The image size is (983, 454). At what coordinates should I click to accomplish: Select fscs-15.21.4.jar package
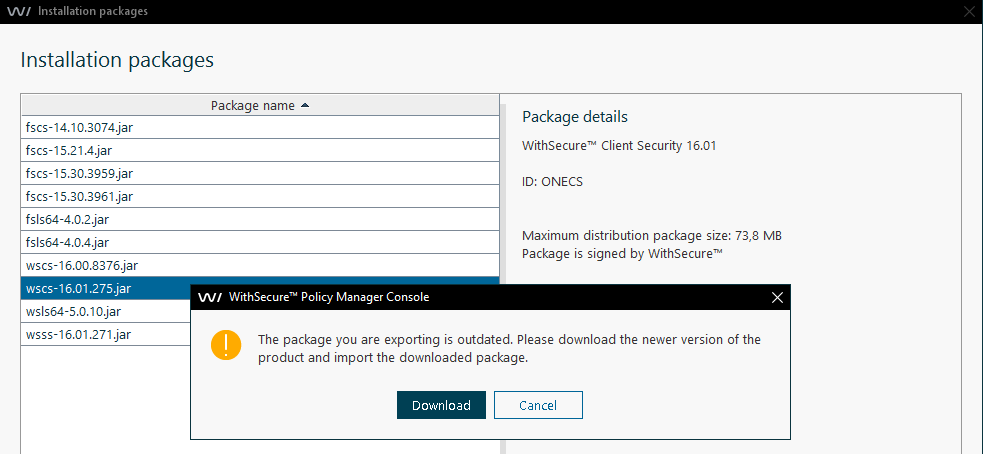[260, 150]
